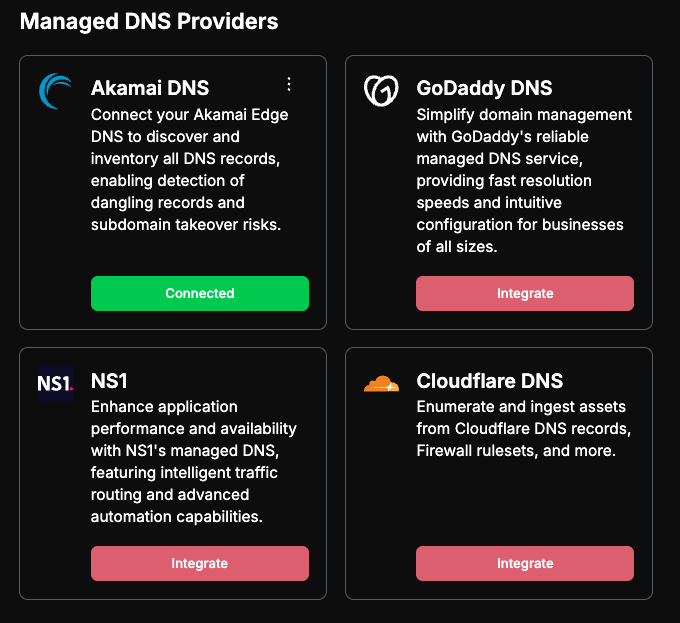Select the Cloudflare DNS card title
The height and width of the screenshot is (623, 680).
point(490,381)
